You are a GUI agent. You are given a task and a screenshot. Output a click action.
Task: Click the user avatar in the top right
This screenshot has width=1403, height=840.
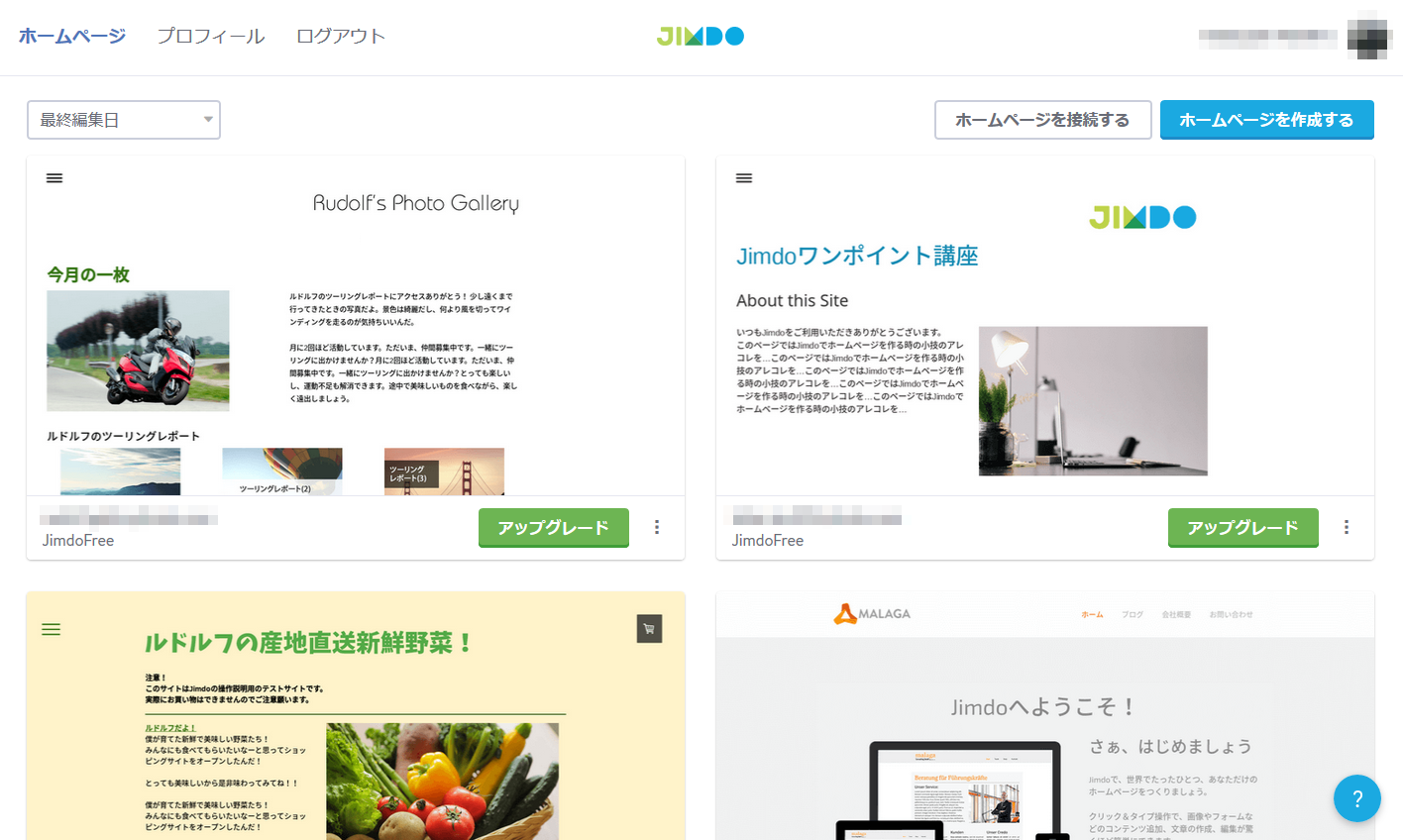[x=1369, y=38]
